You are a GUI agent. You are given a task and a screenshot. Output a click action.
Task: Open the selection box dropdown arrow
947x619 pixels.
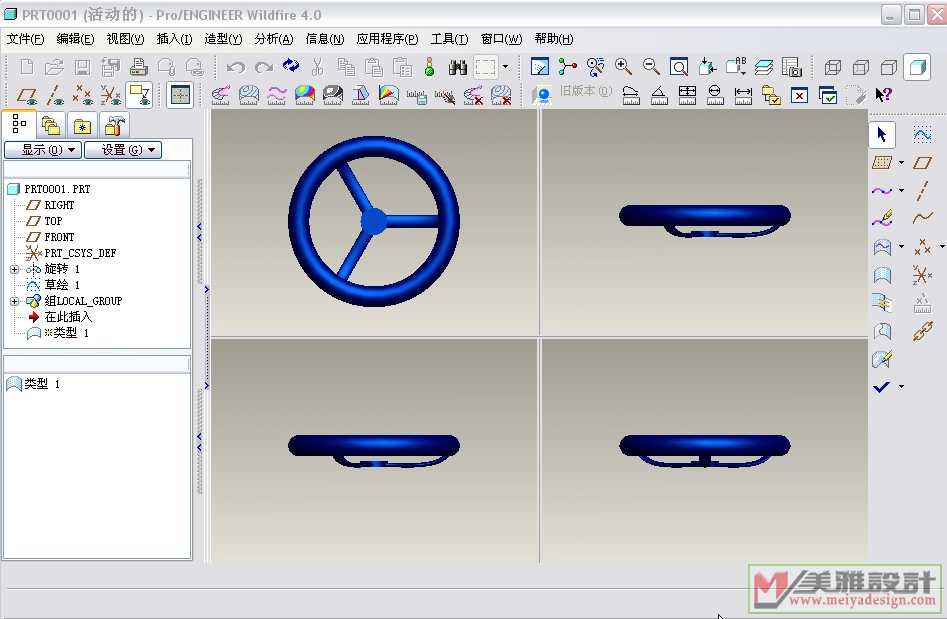click(506, 66)
